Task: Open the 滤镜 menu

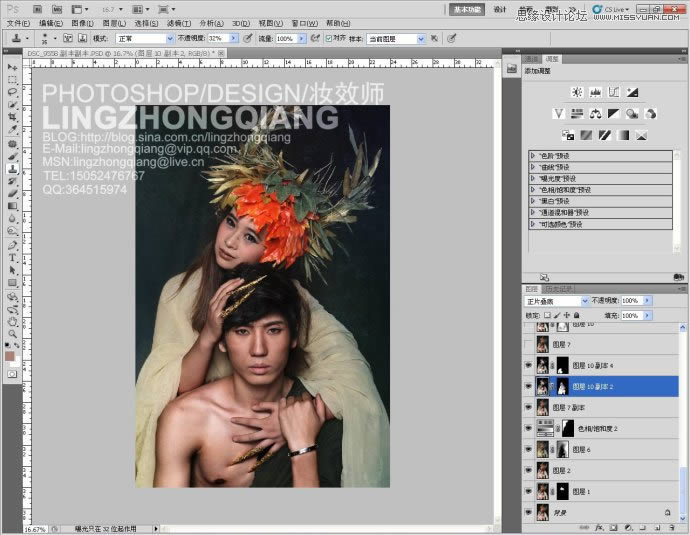Action: pyautogui.click(x=179, y=23)
